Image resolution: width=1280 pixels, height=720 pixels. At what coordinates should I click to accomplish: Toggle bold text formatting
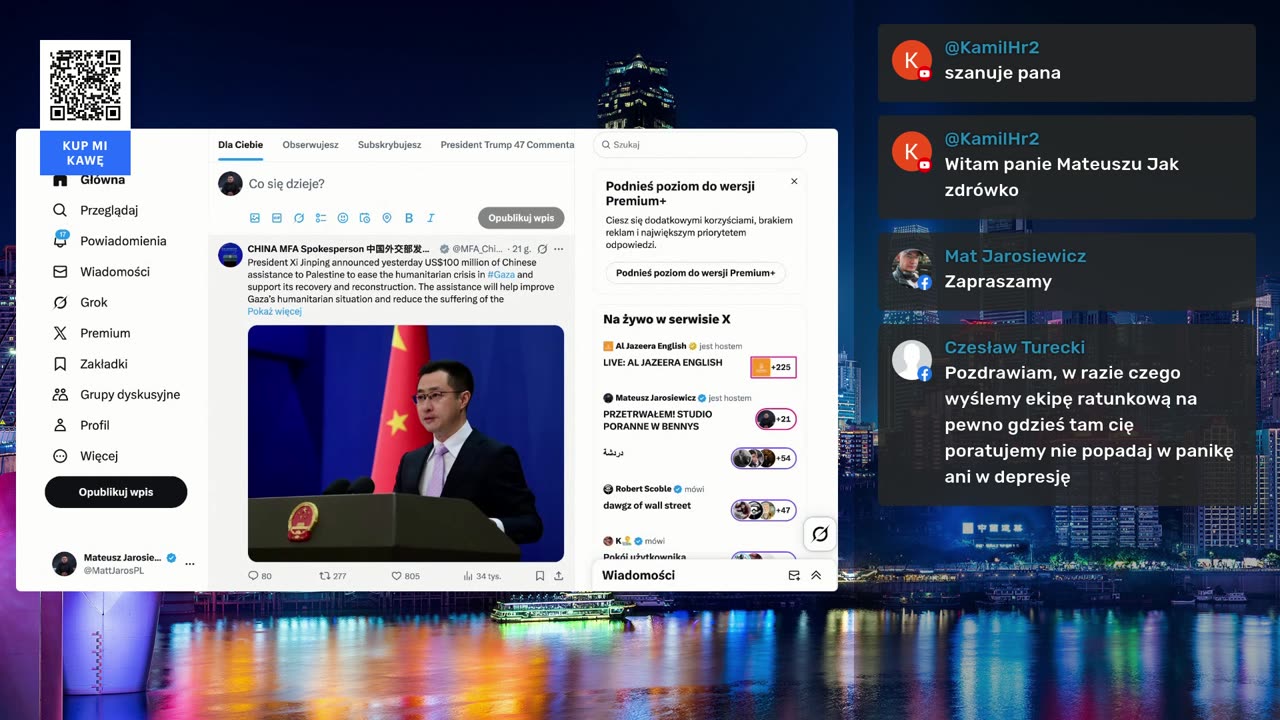tap(409, 218)
